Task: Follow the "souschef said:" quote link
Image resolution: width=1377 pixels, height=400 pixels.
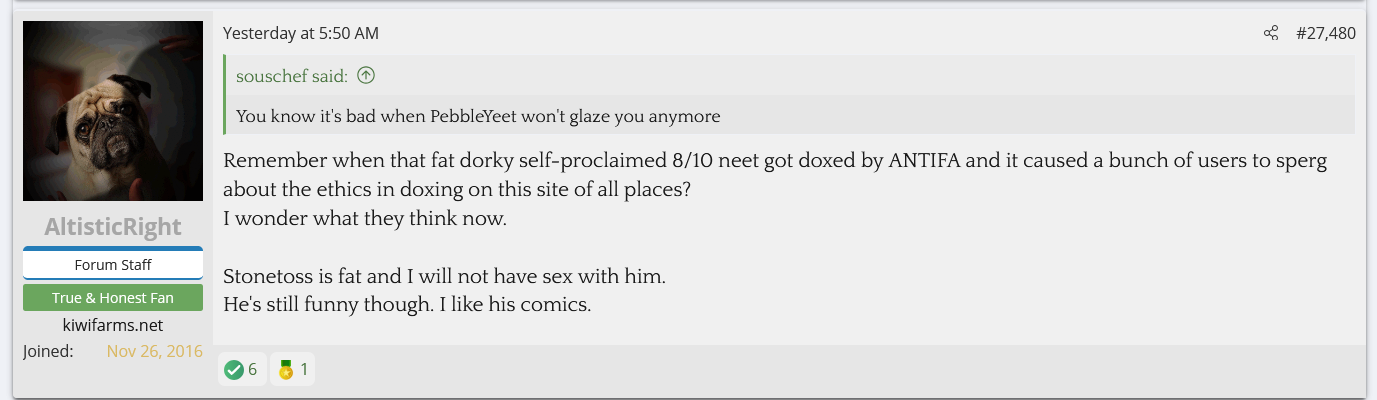Action: (292, 76)
